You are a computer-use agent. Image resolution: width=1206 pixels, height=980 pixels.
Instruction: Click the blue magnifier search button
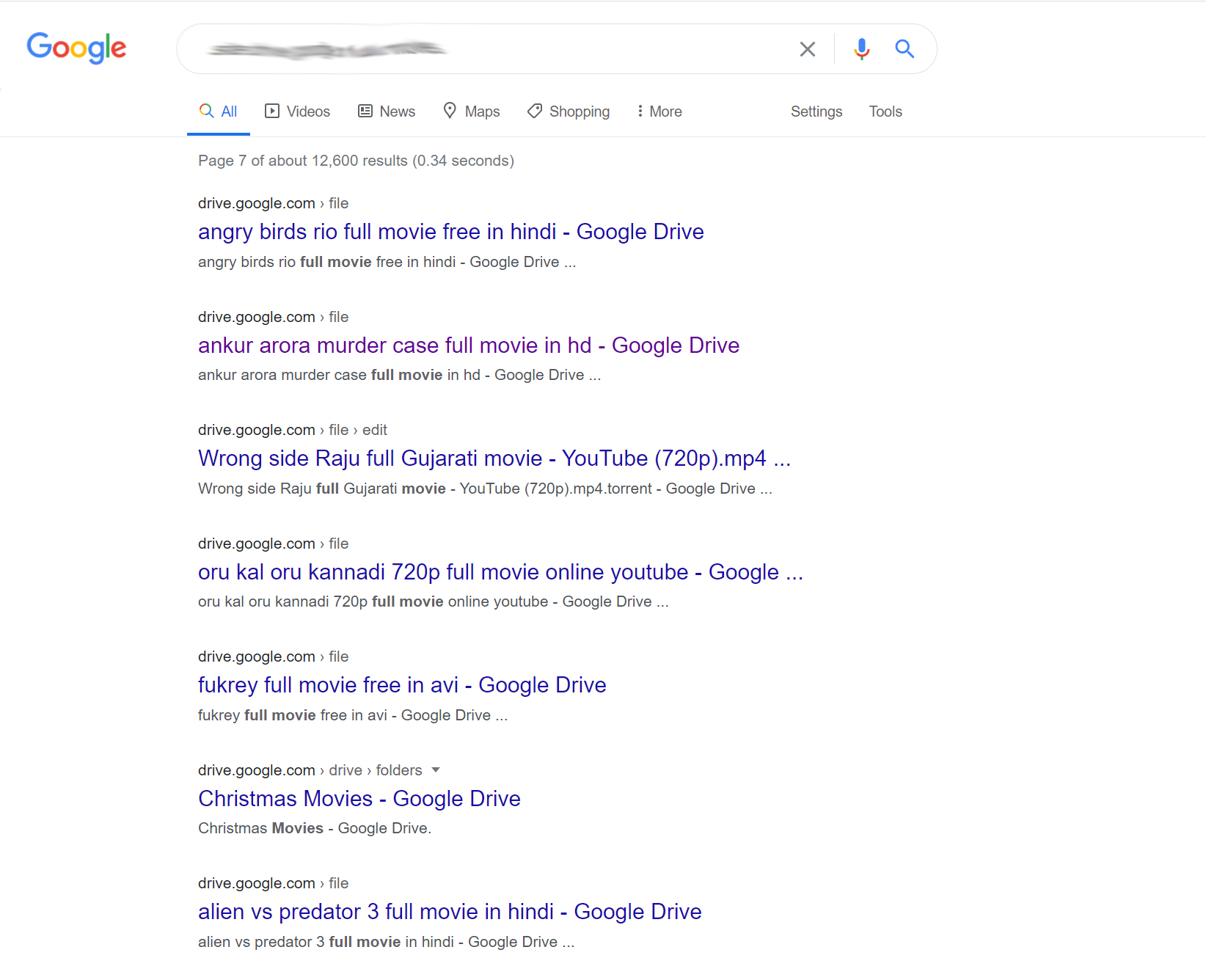coord(905,49)
